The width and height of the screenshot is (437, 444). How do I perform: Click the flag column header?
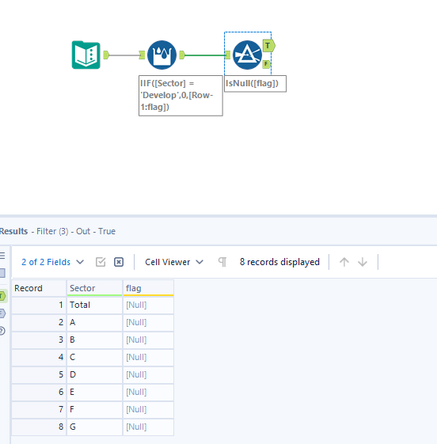coord(148,288)
